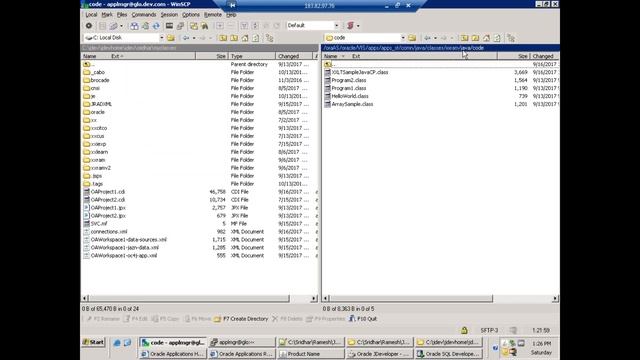The image size is (640, 360).
Task: Refresh remote panel icon
Action: tap(497, 38)
